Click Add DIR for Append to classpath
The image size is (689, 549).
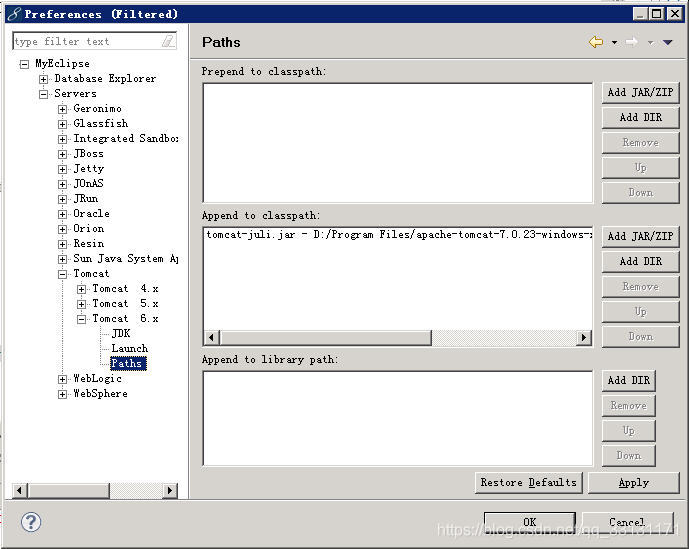pos(640,262)
